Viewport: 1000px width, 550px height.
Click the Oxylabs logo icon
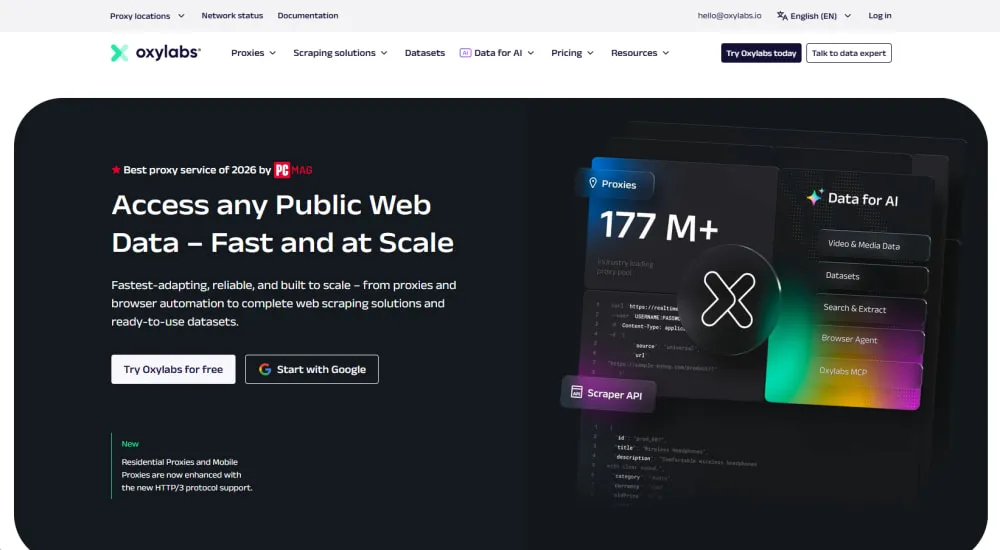[x=119, y=53]
